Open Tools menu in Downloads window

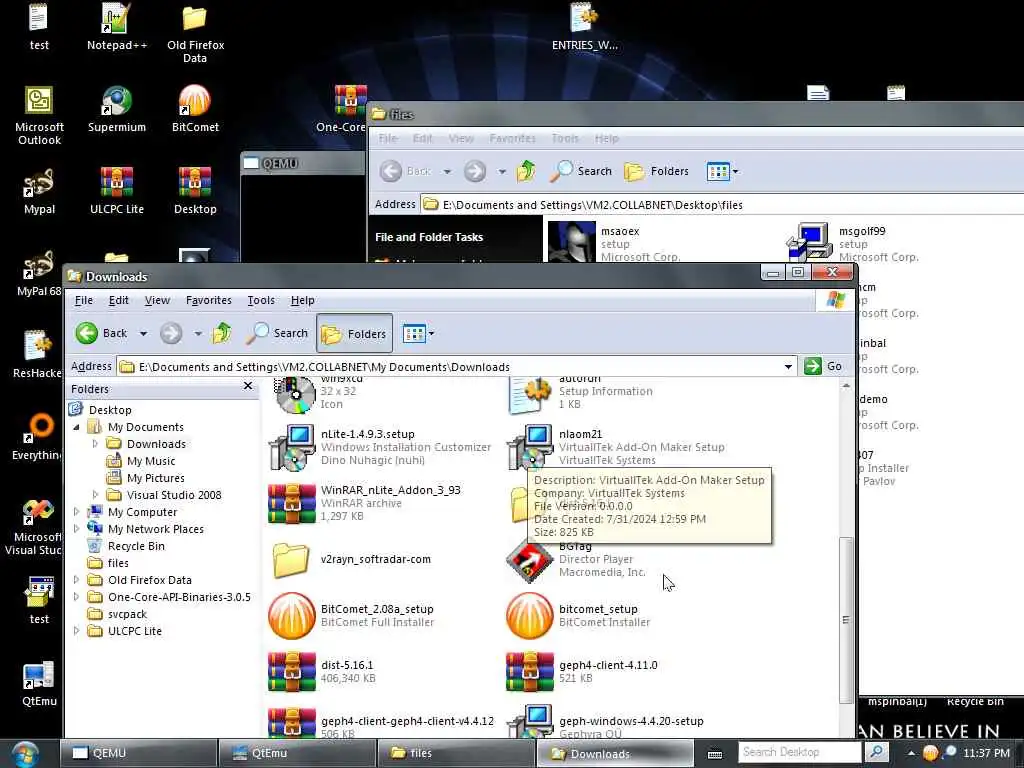pos(261,300)
